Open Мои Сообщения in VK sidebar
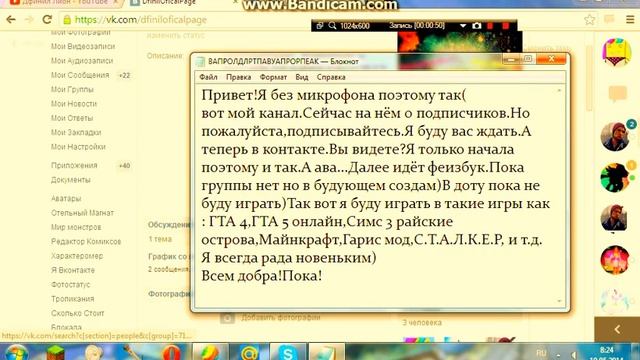The width and height of the screenshot is (640, 360). [x=80, y=75]
